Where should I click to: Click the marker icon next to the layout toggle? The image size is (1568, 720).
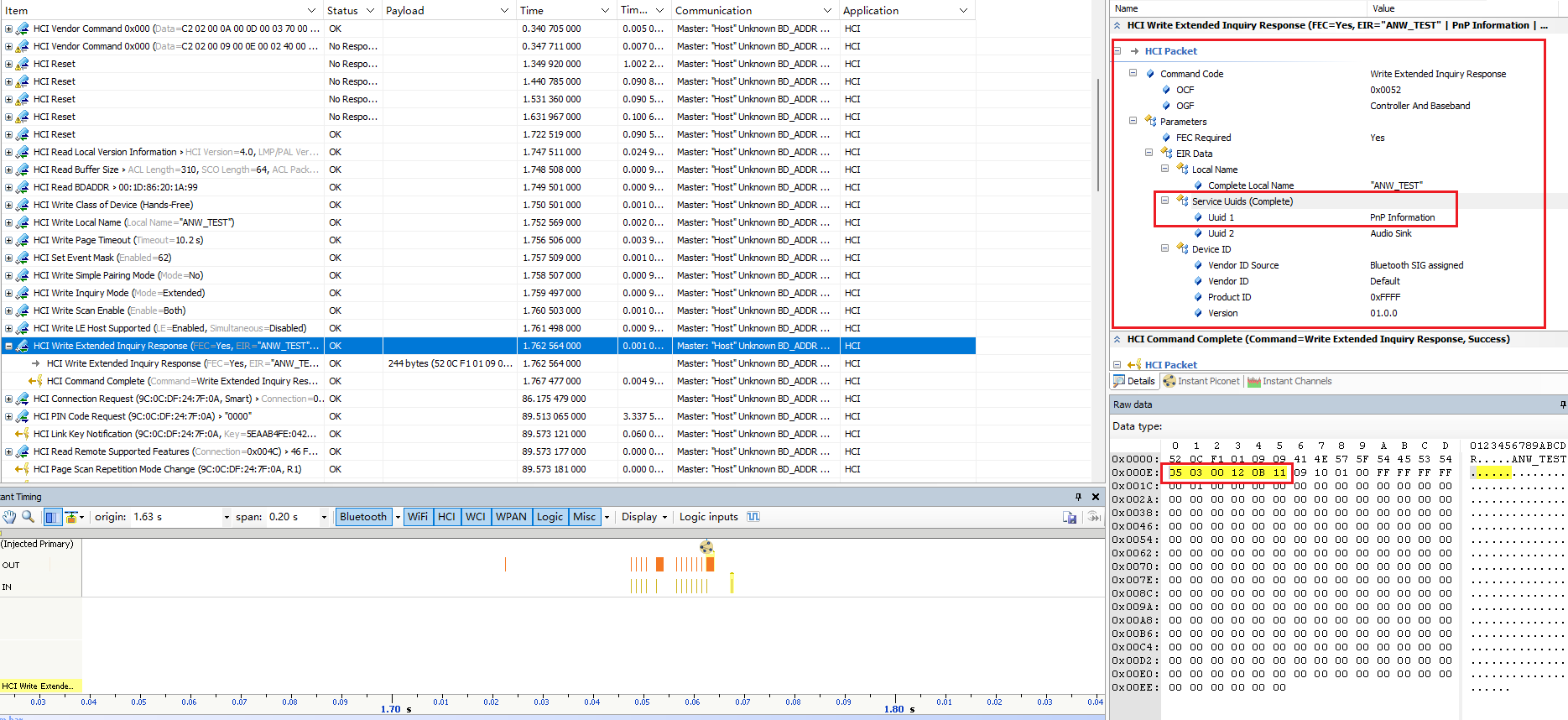71,517
